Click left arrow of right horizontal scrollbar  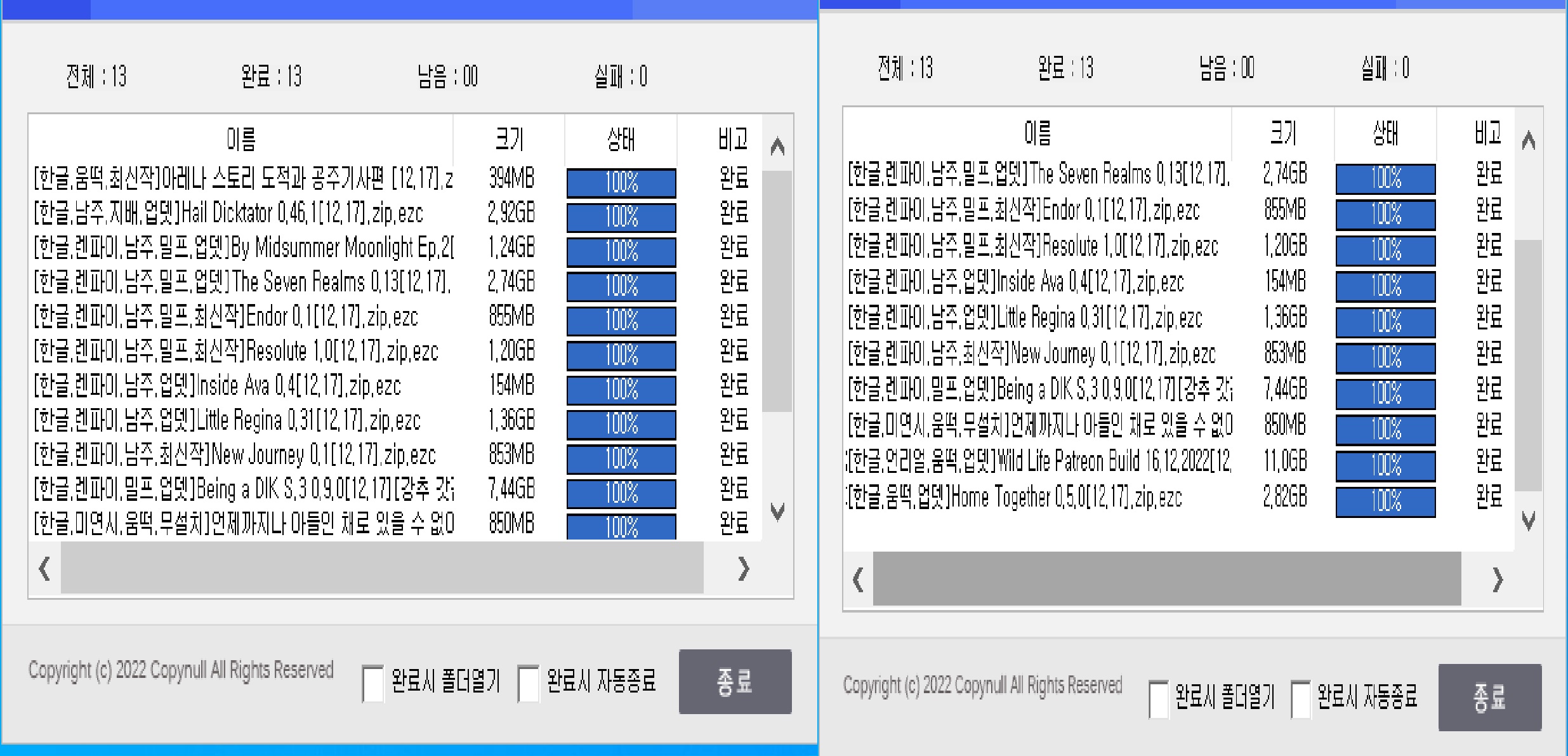pos(858,580)
